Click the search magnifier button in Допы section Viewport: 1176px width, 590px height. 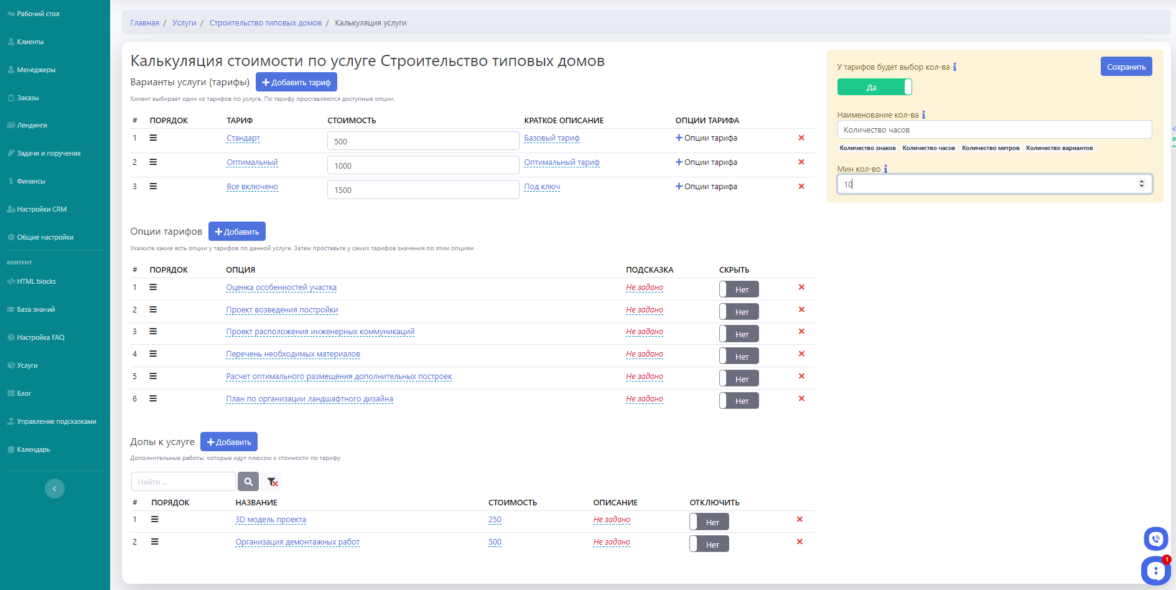(x=247, y=481)
